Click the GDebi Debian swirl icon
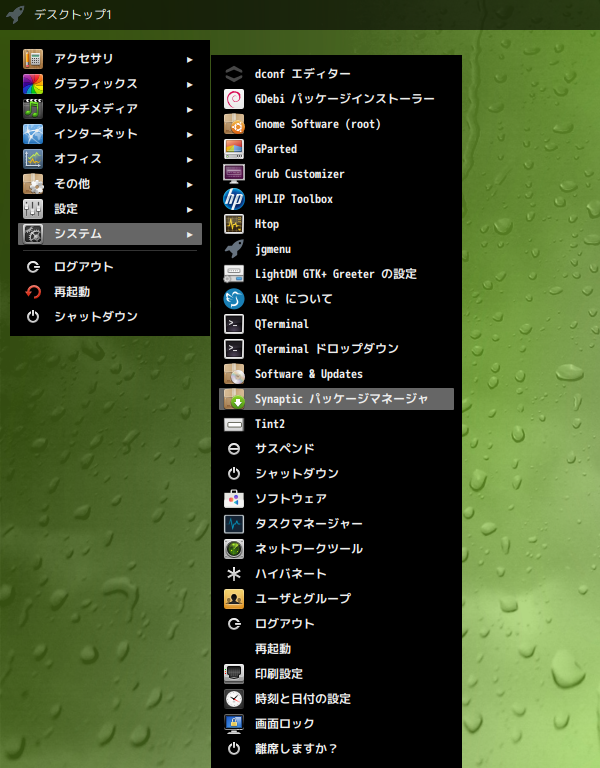The width and height of the screenshot is (600, 768). click(234, 99)
